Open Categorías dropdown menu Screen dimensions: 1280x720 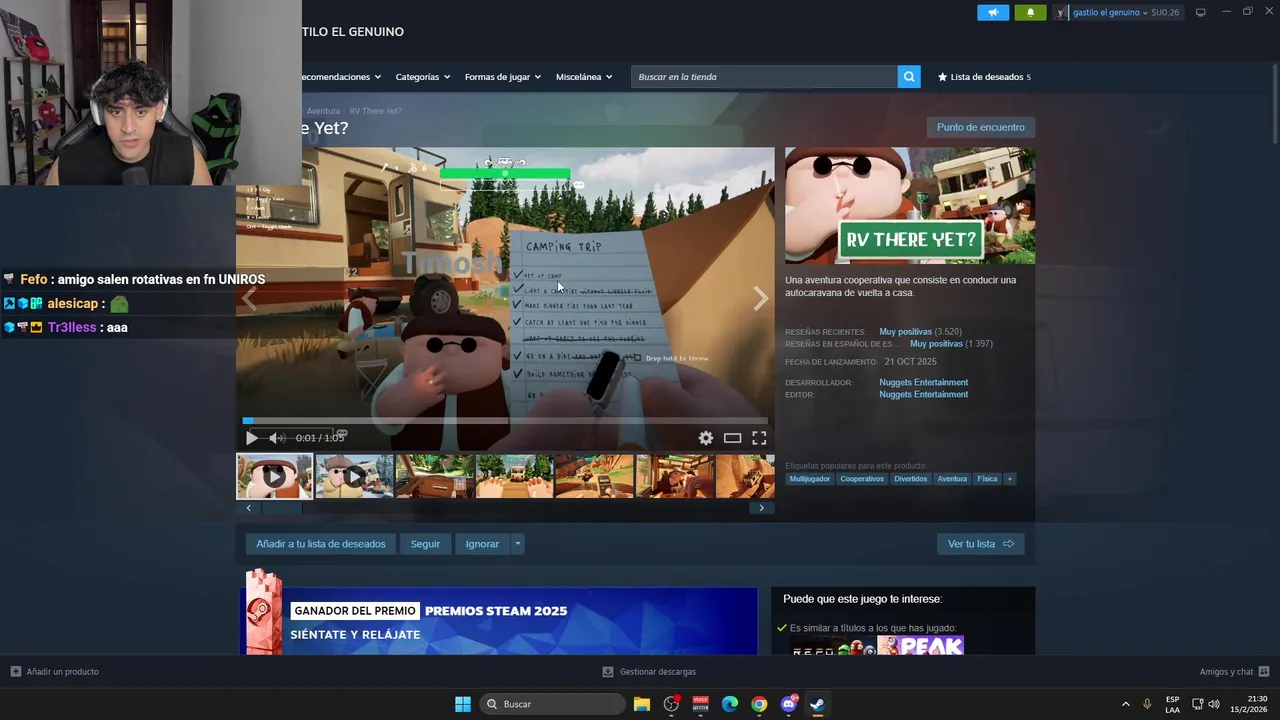click(422, 77)
